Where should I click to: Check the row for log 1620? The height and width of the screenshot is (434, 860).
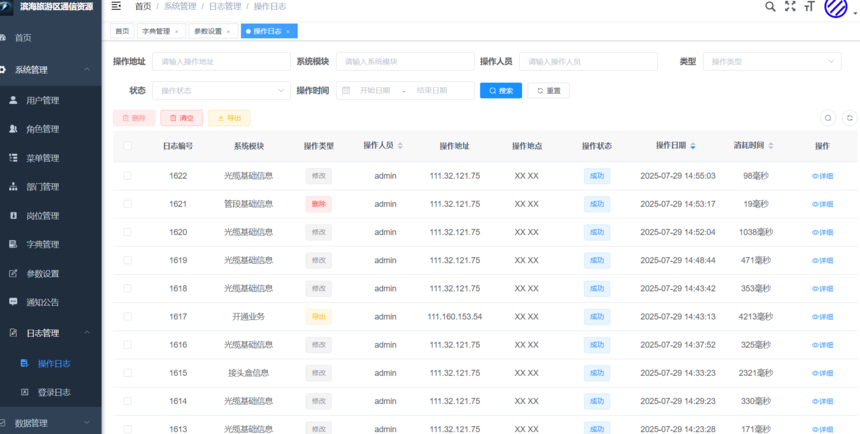pyautogui.click(x=128, y=232)
